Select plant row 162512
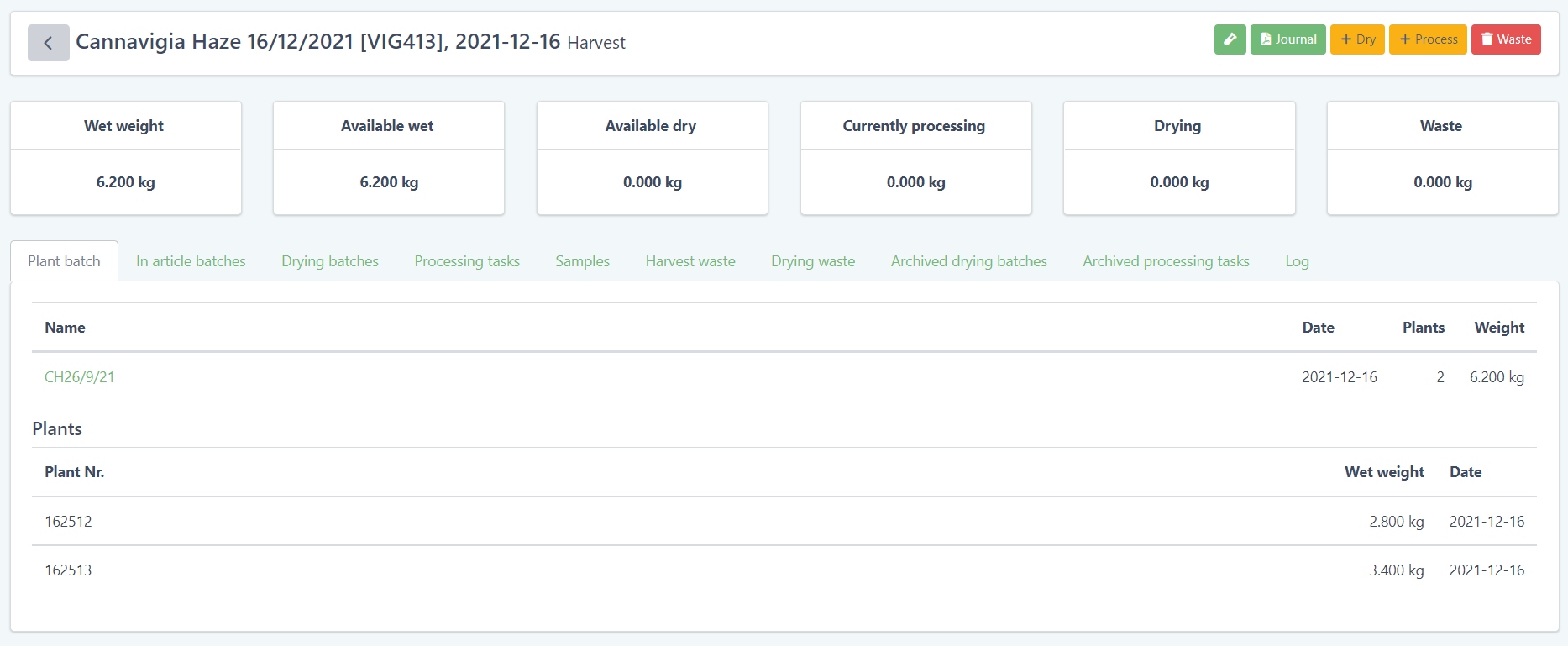This screenshot has width=1568, height=646. pyautogui.click(x=68, y=522)
